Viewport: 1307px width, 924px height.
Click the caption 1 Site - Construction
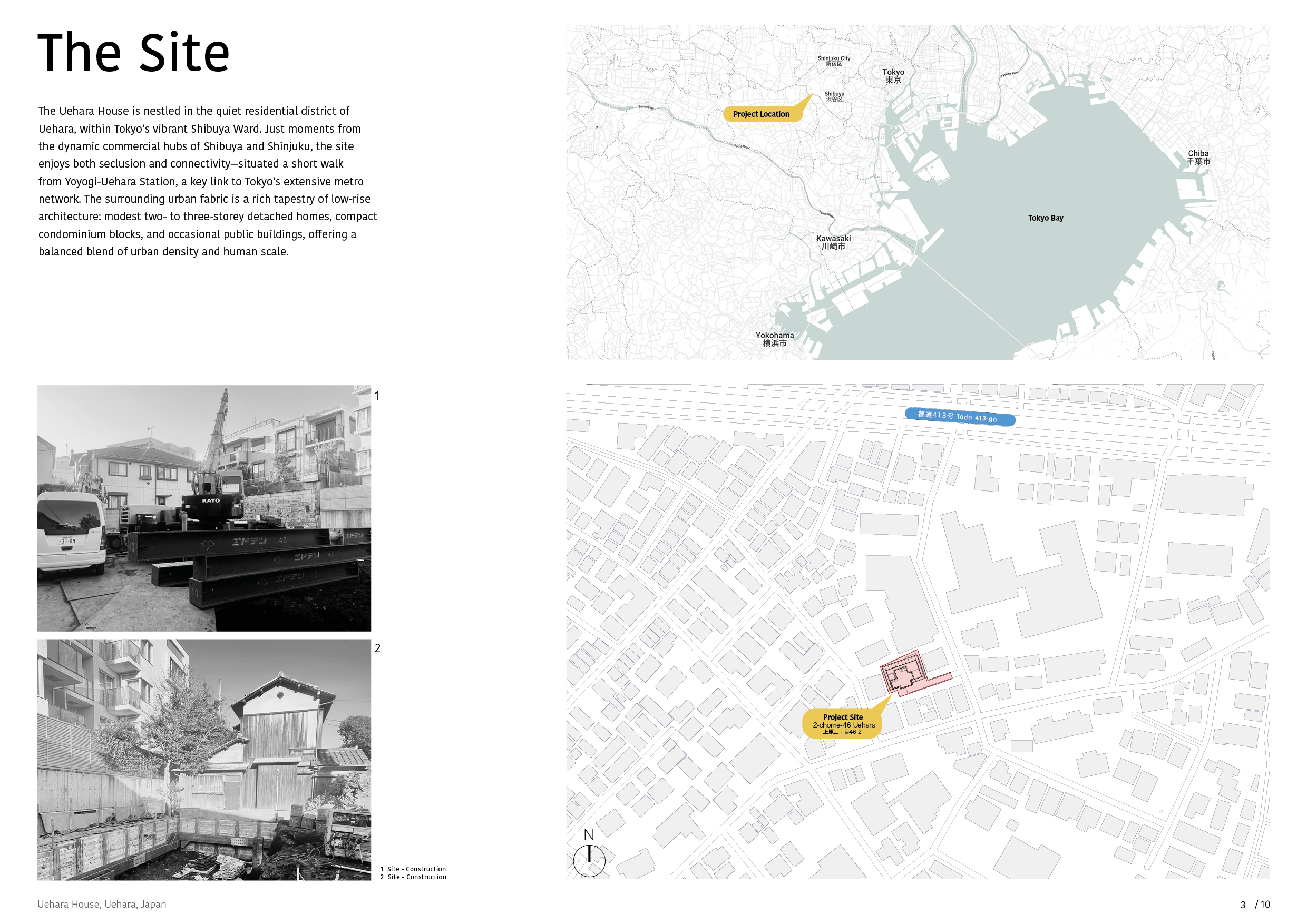[413, 869]
